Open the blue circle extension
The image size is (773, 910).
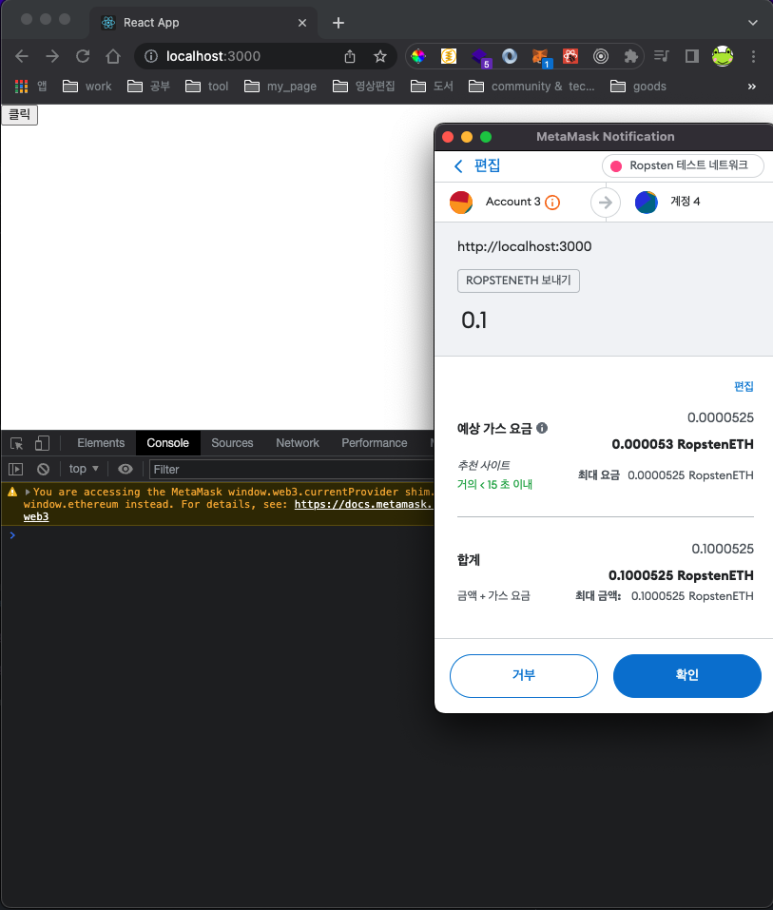pyautogui.click(x=510, y=56)
